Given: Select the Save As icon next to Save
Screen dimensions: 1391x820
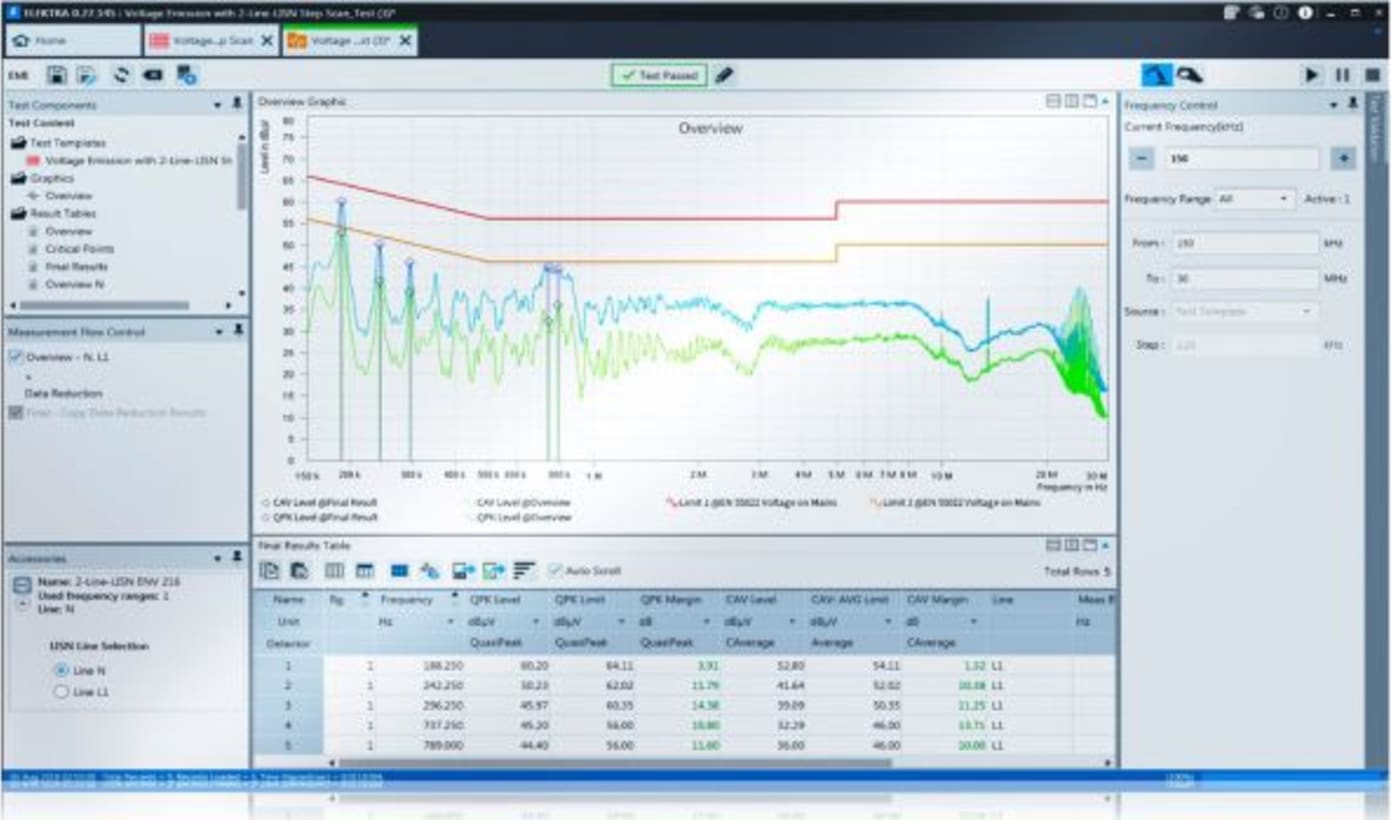Looking at the screenshot, I should (x=84, y=75).
